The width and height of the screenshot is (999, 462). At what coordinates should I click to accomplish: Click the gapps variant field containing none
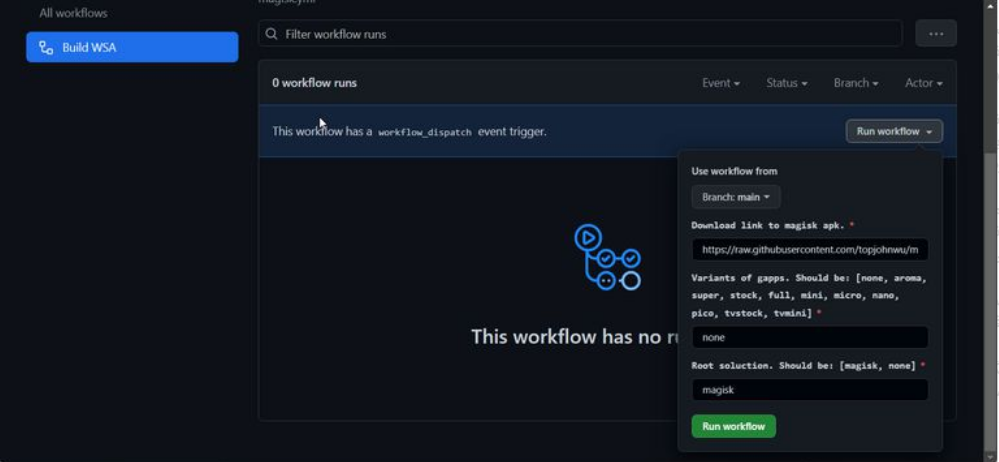coord(809,337)
